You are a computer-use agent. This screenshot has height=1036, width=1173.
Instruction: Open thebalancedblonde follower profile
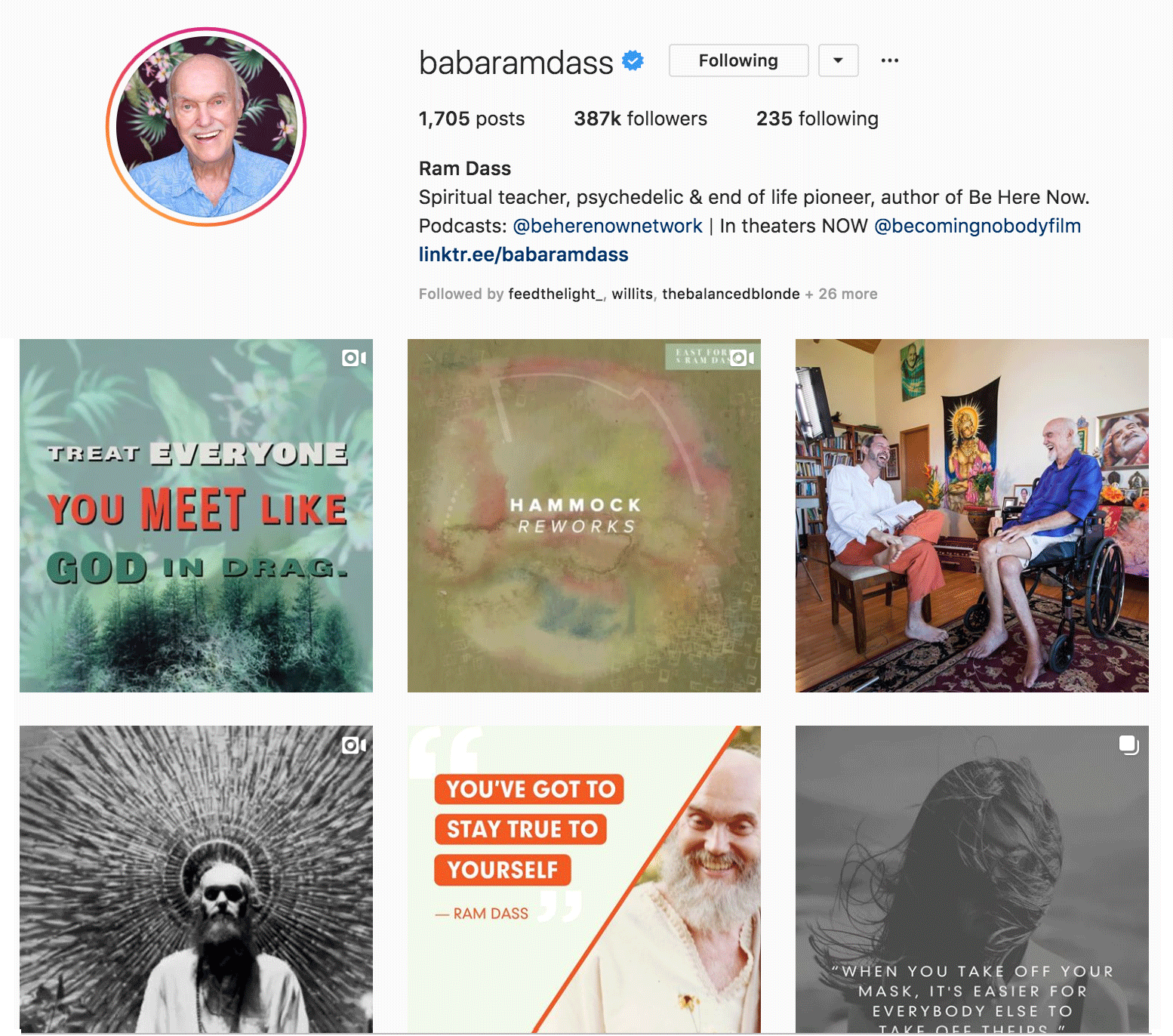point(731,294)
